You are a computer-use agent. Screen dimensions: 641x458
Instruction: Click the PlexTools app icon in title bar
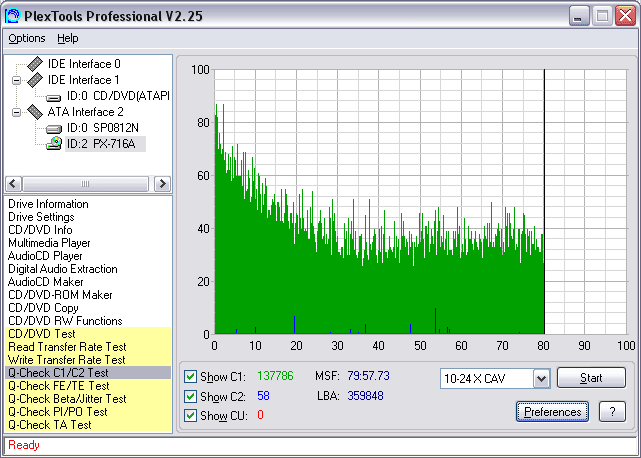coord(13,16)
